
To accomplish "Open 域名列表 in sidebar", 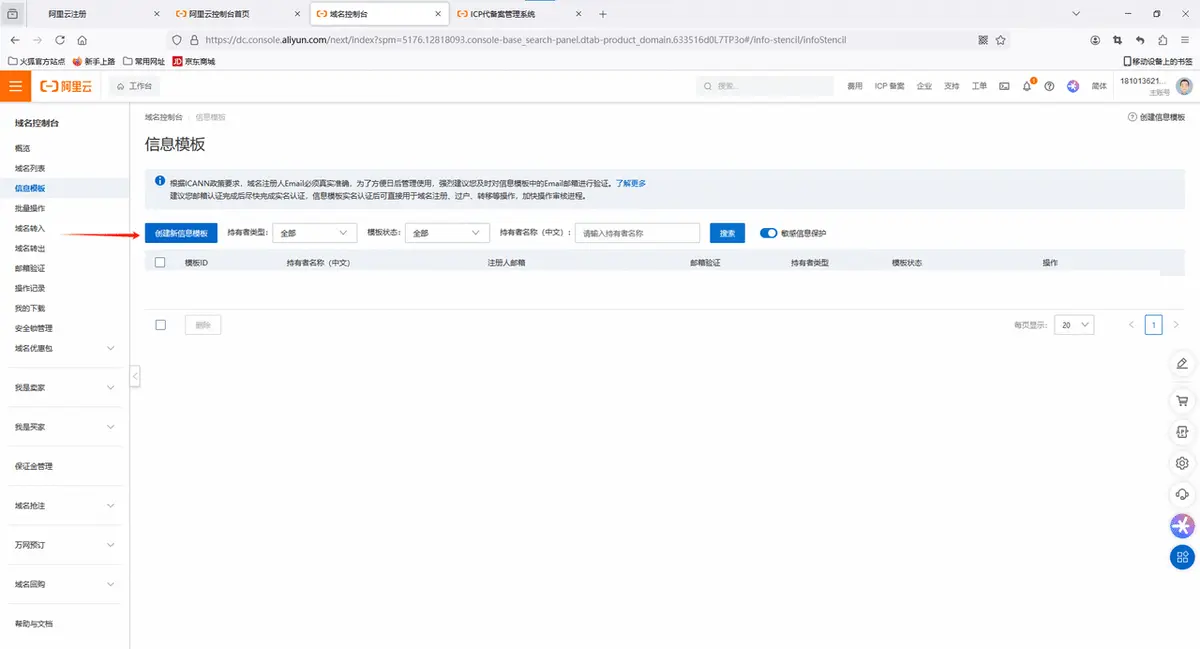I will tap(30, 168).
